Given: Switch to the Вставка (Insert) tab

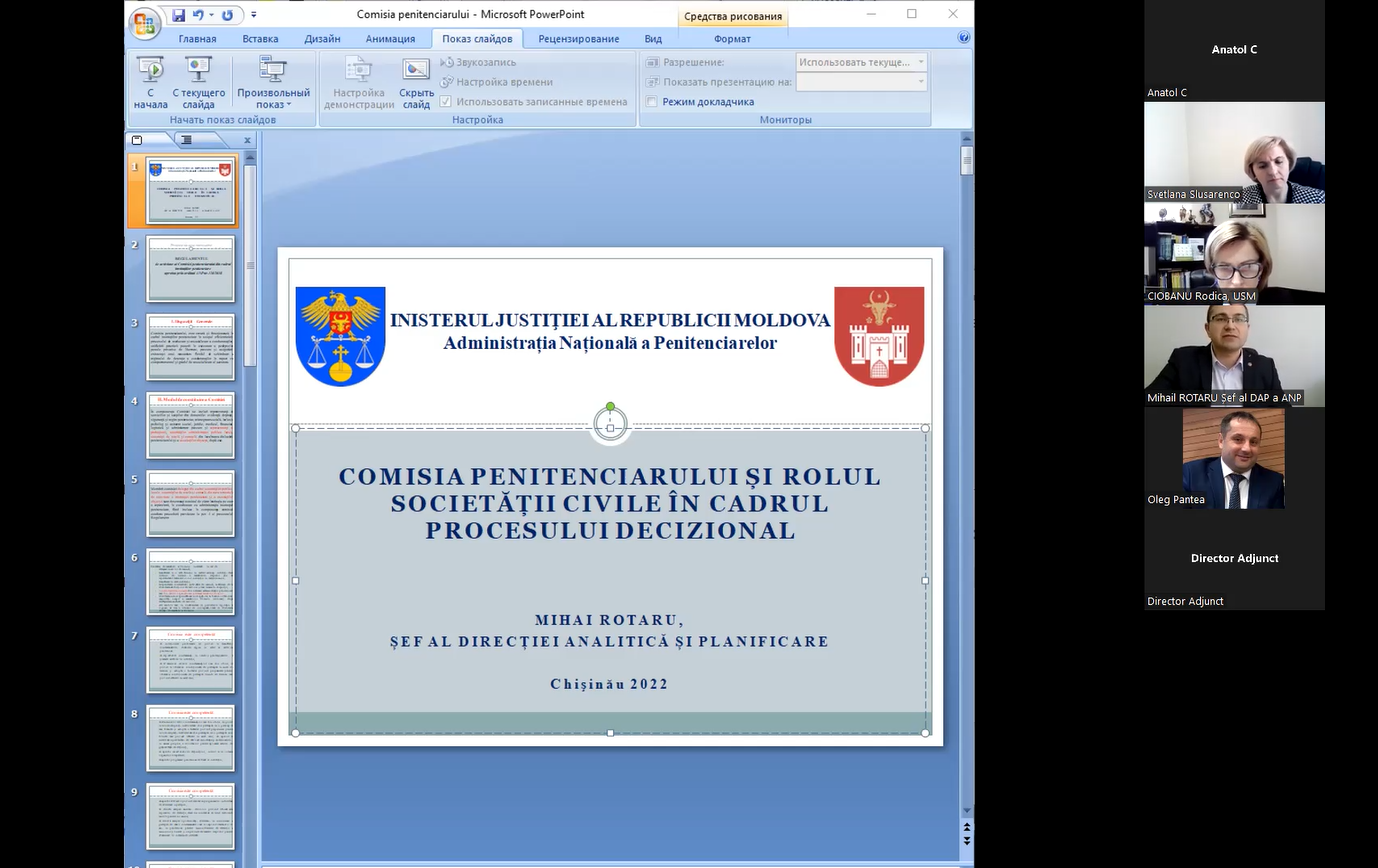Looking at the screenshot, I should [260, 39].
